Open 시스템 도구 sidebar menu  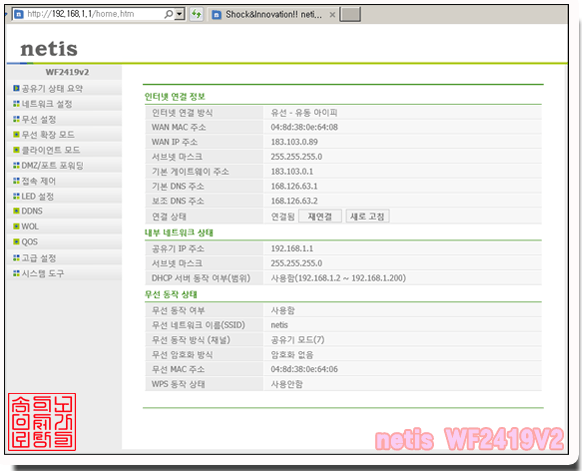43,274
